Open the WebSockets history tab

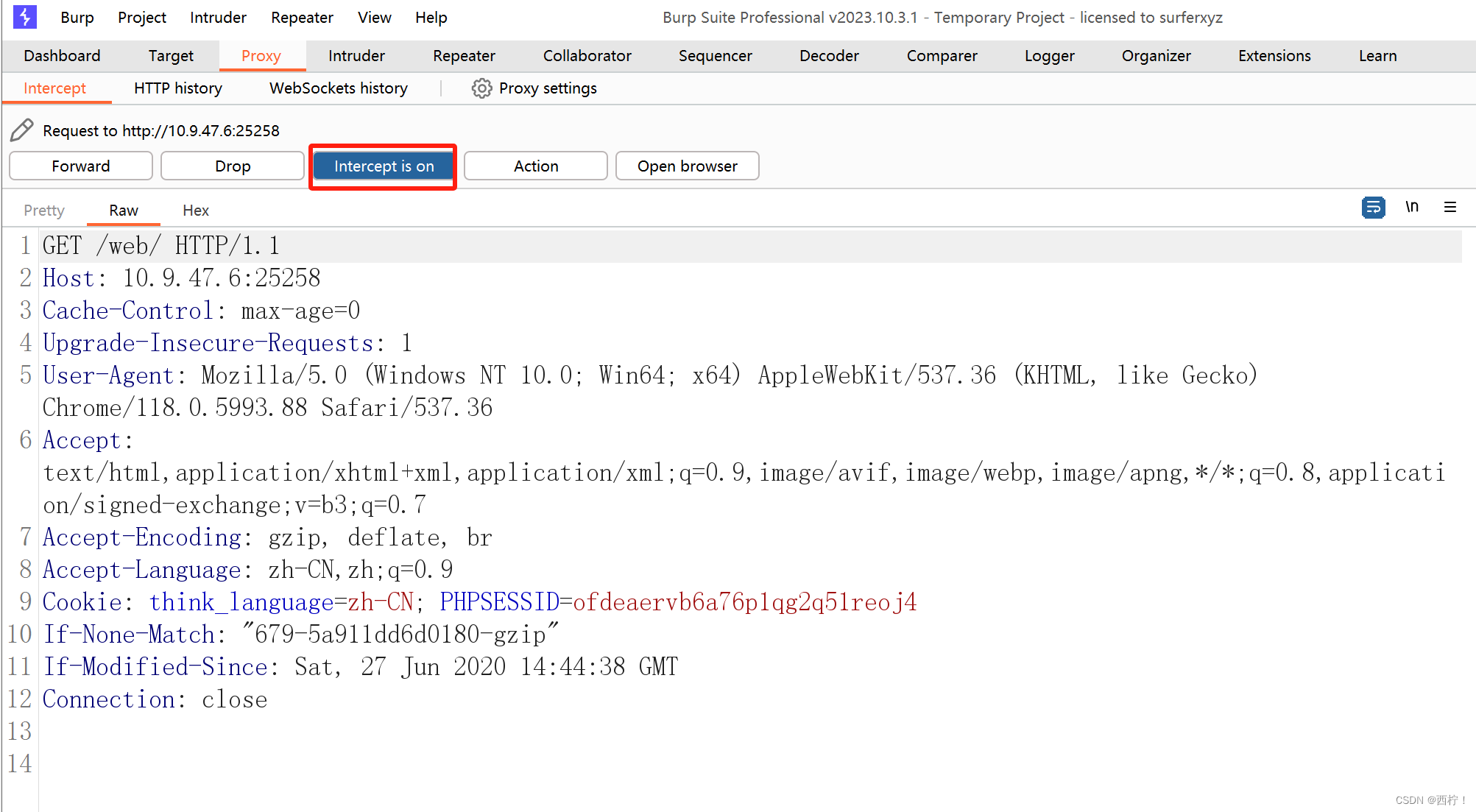pyautogui.click(x=338, y=88)
